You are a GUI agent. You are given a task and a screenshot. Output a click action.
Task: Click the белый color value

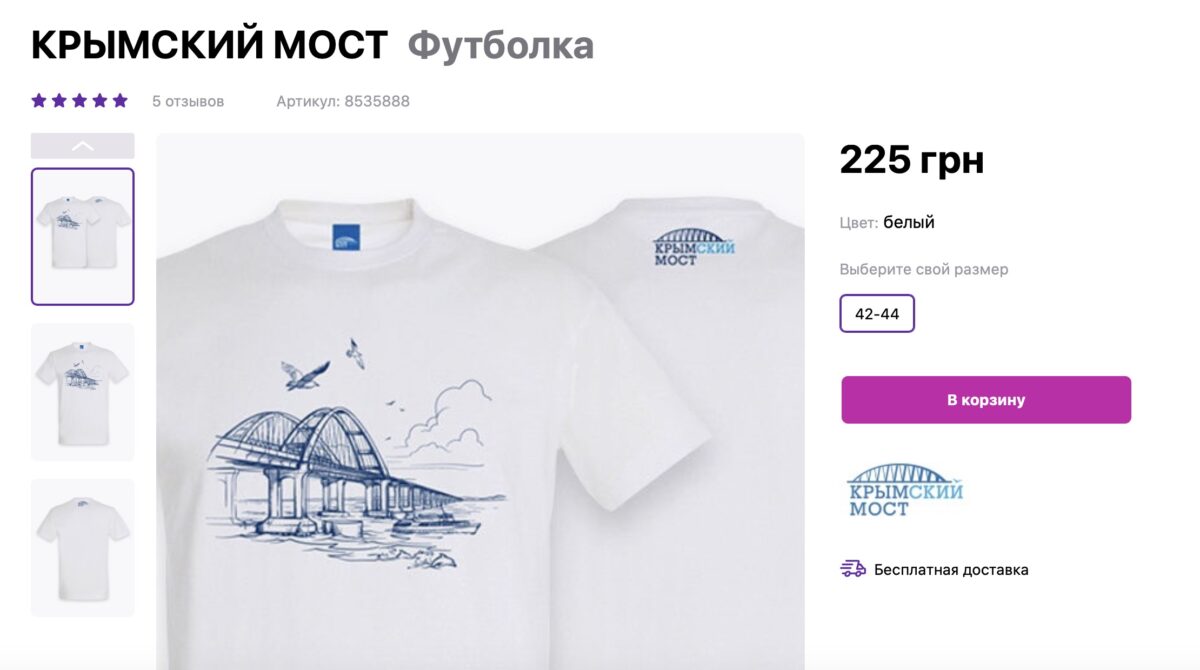(909, 222)
